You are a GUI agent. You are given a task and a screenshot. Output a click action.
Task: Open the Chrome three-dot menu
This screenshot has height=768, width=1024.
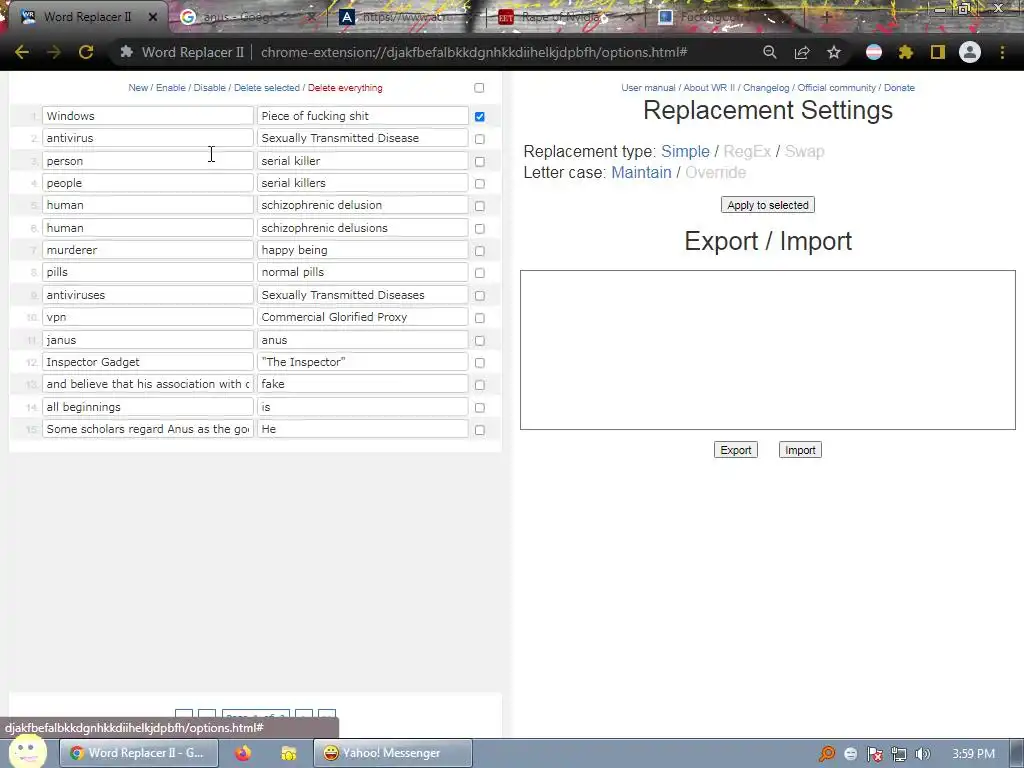point(1002,52)
